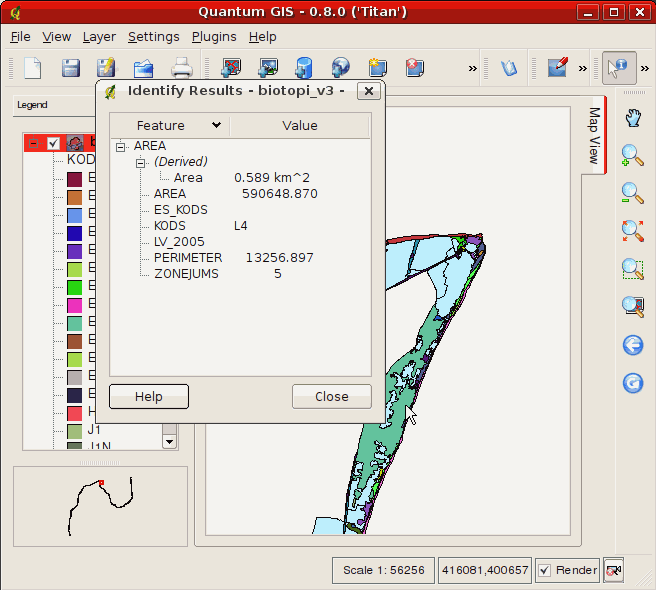
Task: Click the Zoom Last blue arrow icon
Action: (x=633, y=345)
